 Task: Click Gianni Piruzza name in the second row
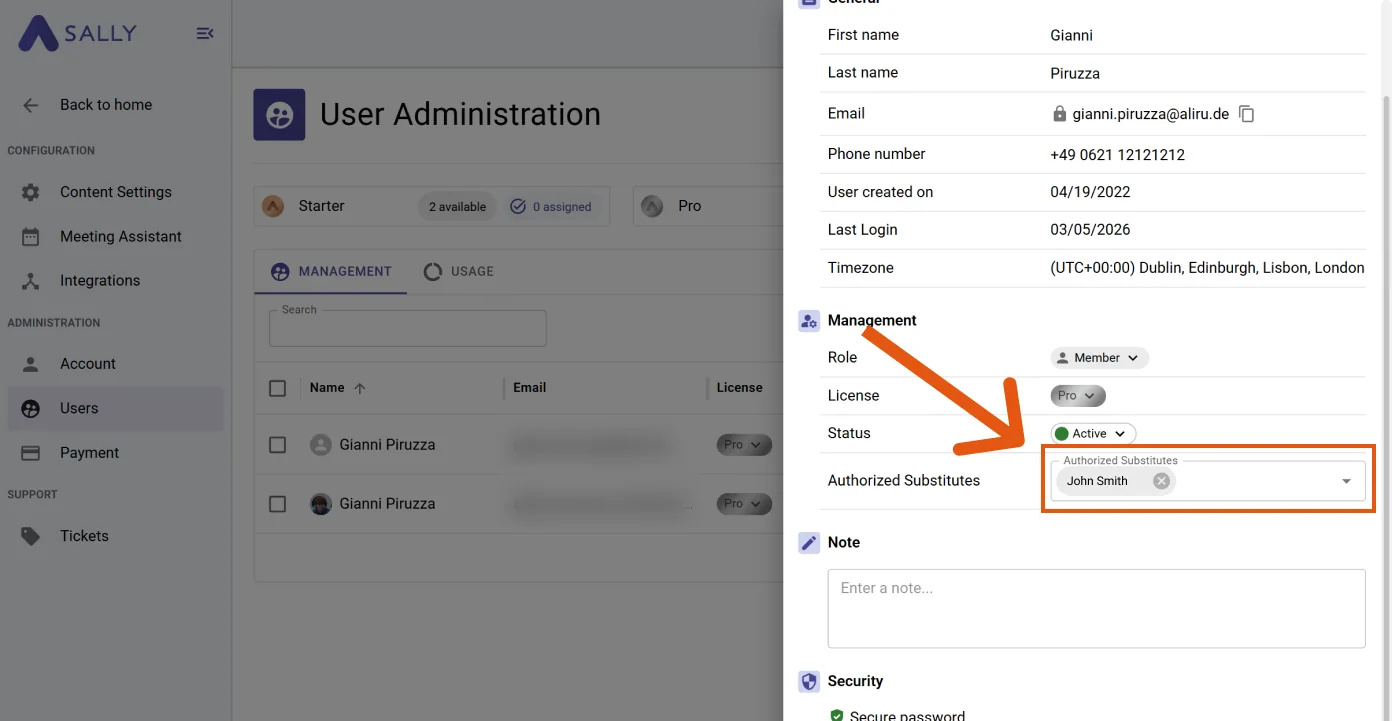[x=387, y=504]
